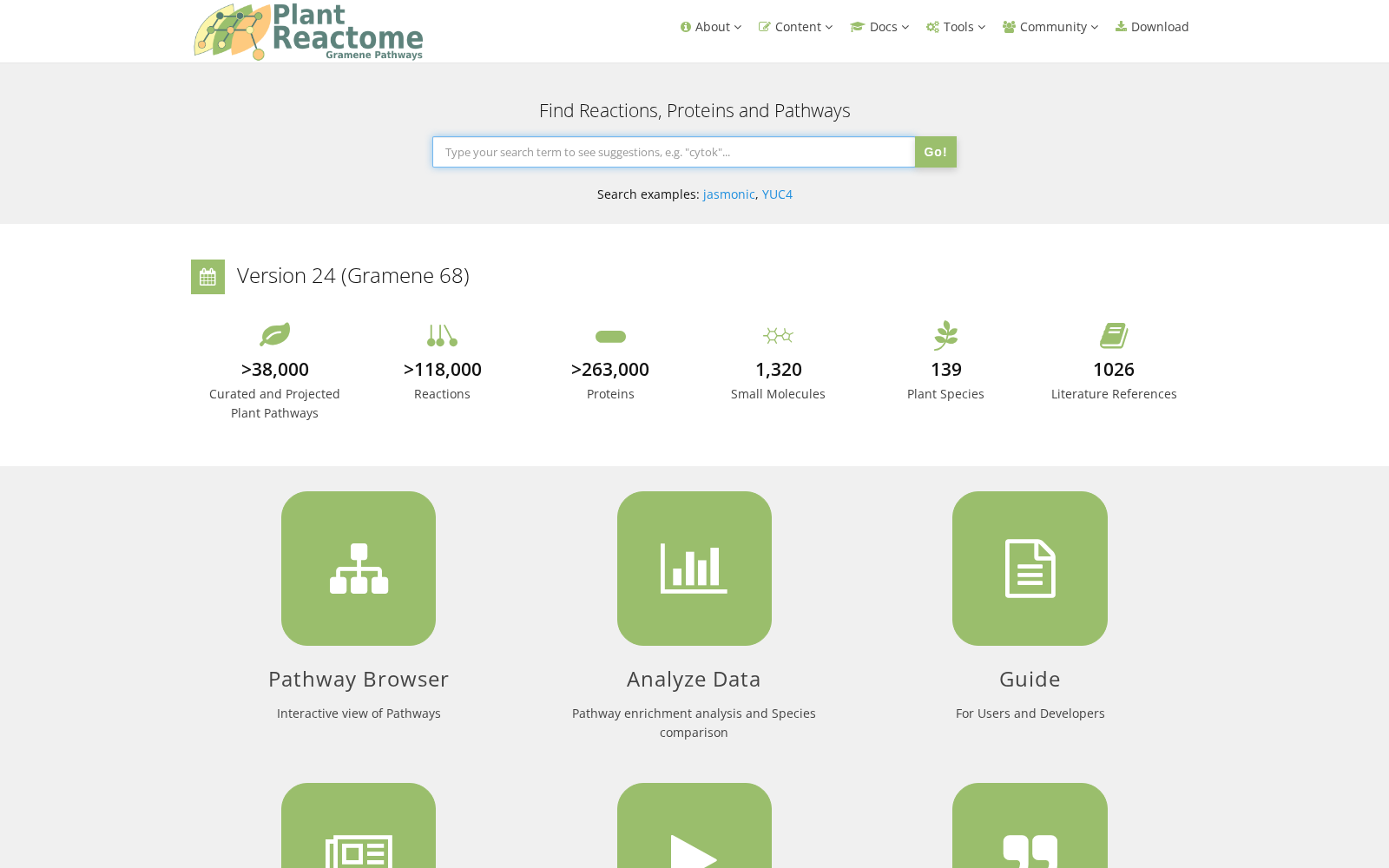Click the Plant Species label
Screen dimensions: 1389x868
coord(945,394)
